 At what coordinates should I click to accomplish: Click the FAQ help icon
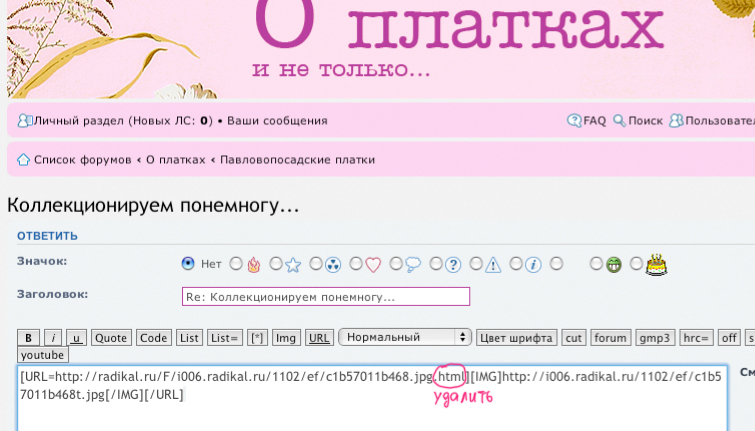574,121
